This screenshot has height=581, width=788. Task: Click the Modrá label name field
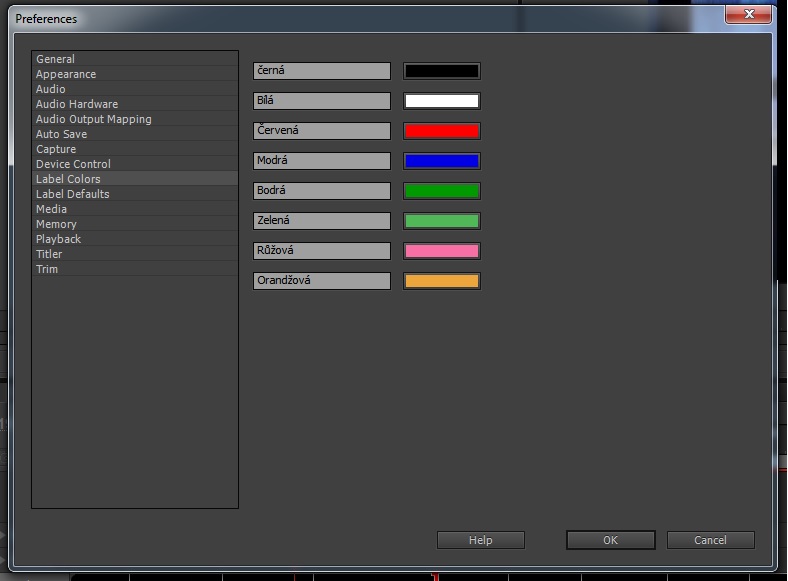pos(322,161)
